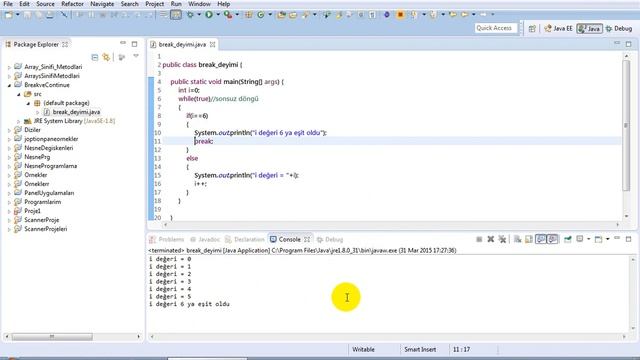This screenshot has width=640, height=360.
Task: Switch to the Problems tab
Action: (167, 240)
